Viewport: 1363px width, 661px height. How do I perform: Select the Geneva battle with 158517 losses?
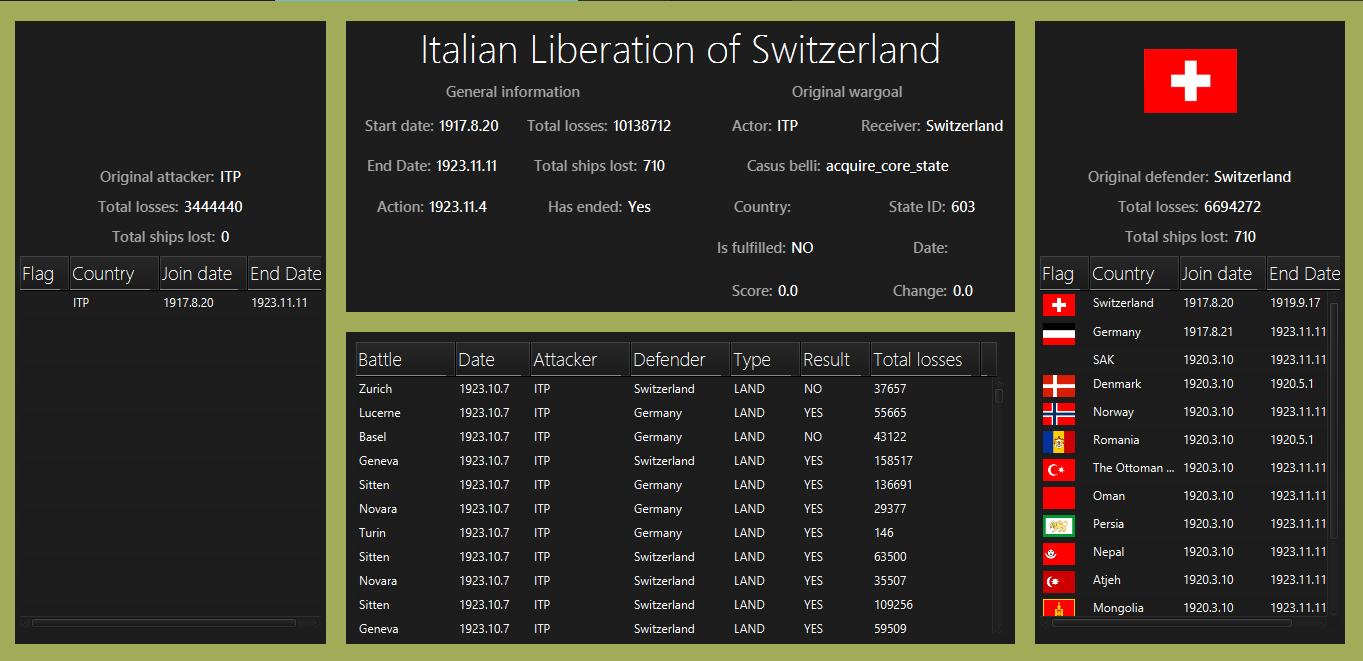pos(673,461)
